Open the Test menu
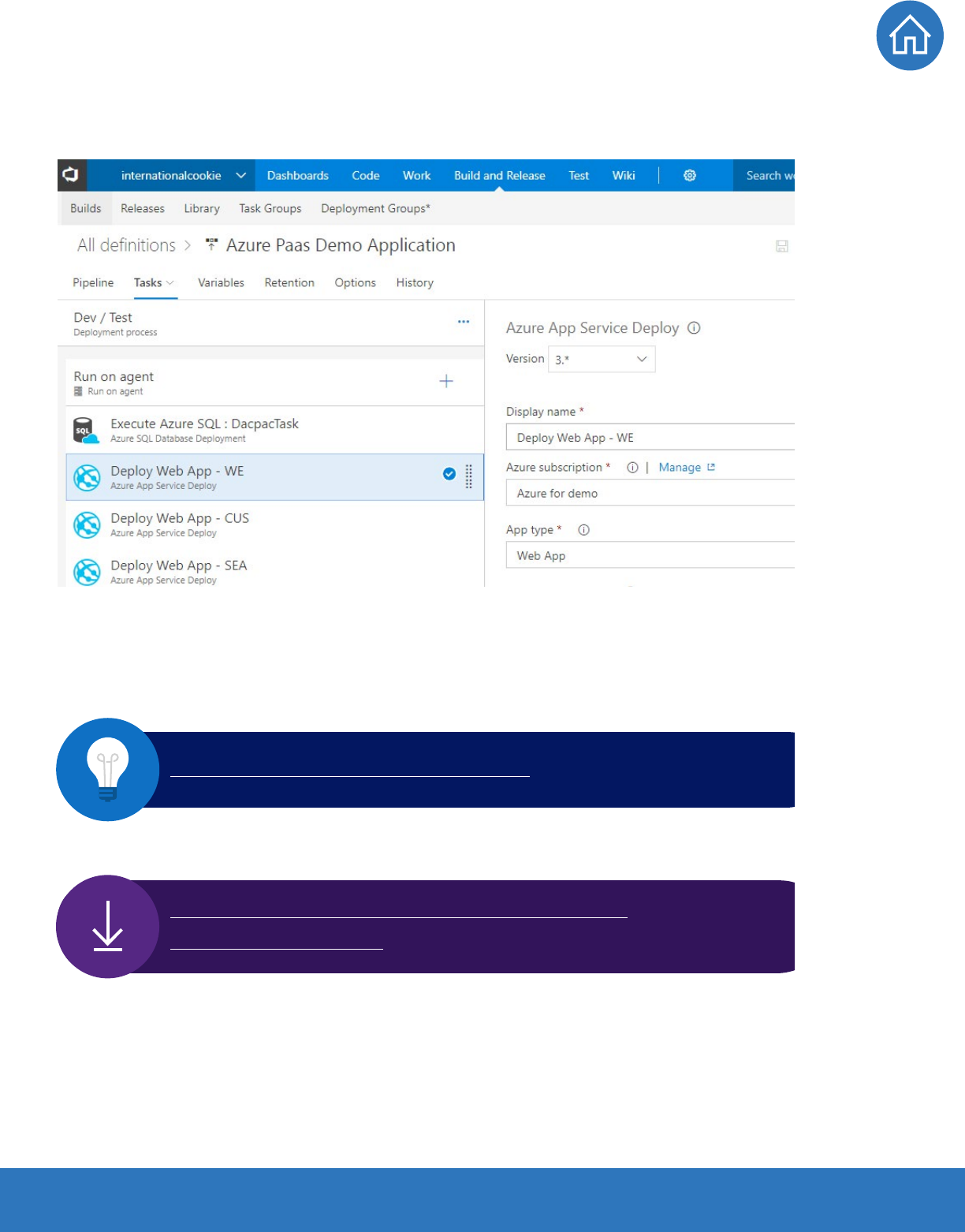 coord(579,176)
